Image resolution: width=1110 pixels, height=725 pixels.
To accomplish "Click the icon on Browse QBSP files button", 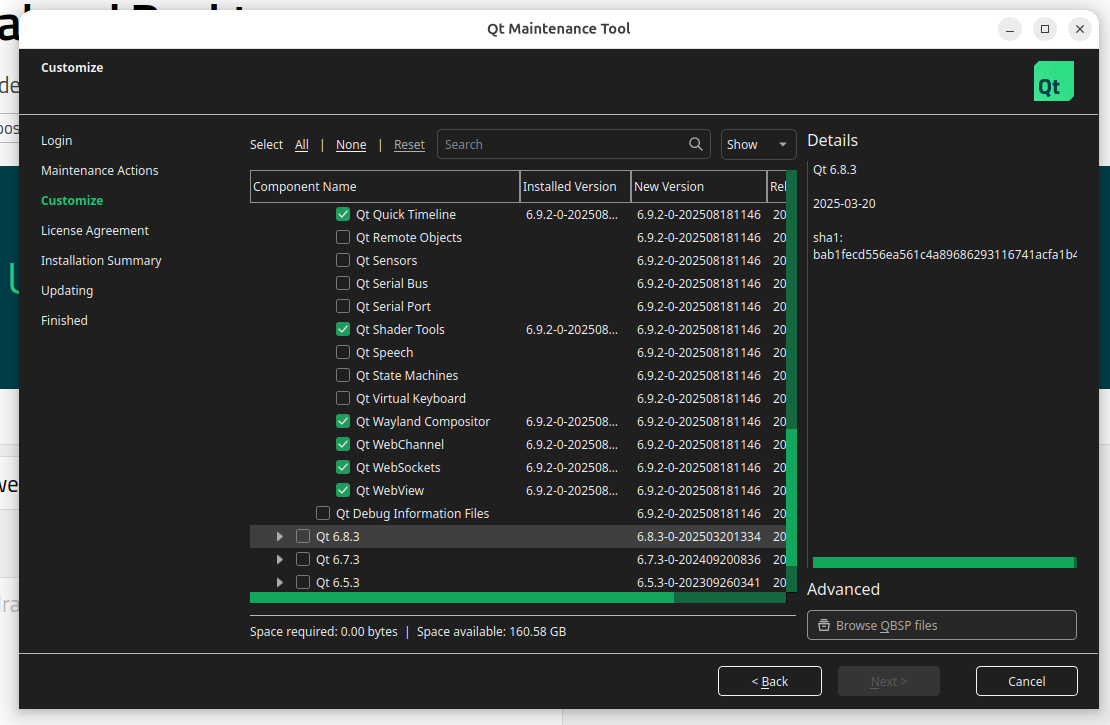I will click(x=823, y=624).
